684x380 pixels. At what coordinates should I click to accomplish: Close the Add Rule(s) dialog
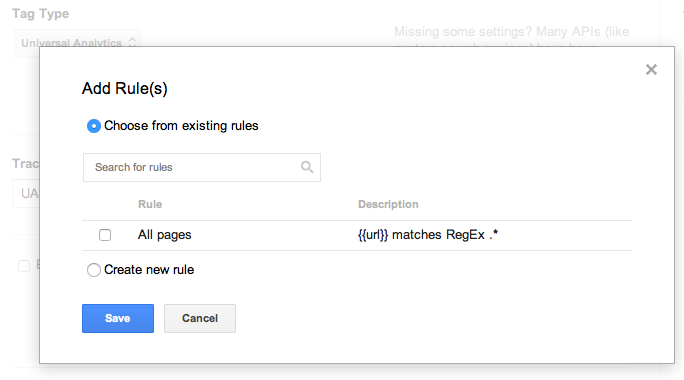pyautogui.click(x=651, y=69)
